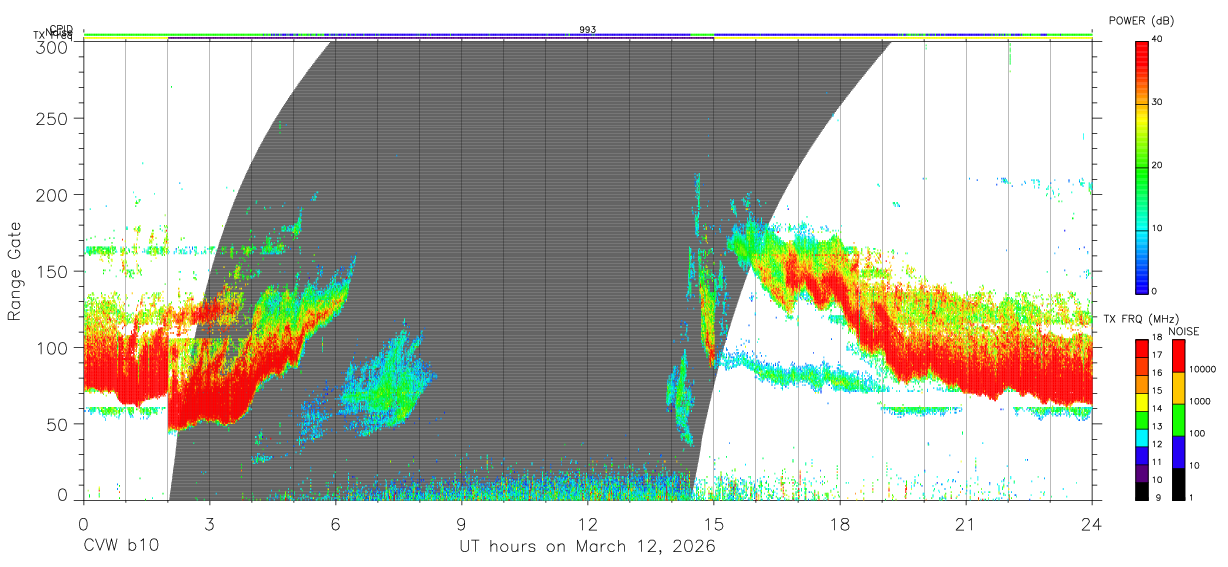This screenshot has height=567, width=1228.
Task: Click the 18 hour tick on the x-axis
Action: pyautogui.click(x=839, y=524)
